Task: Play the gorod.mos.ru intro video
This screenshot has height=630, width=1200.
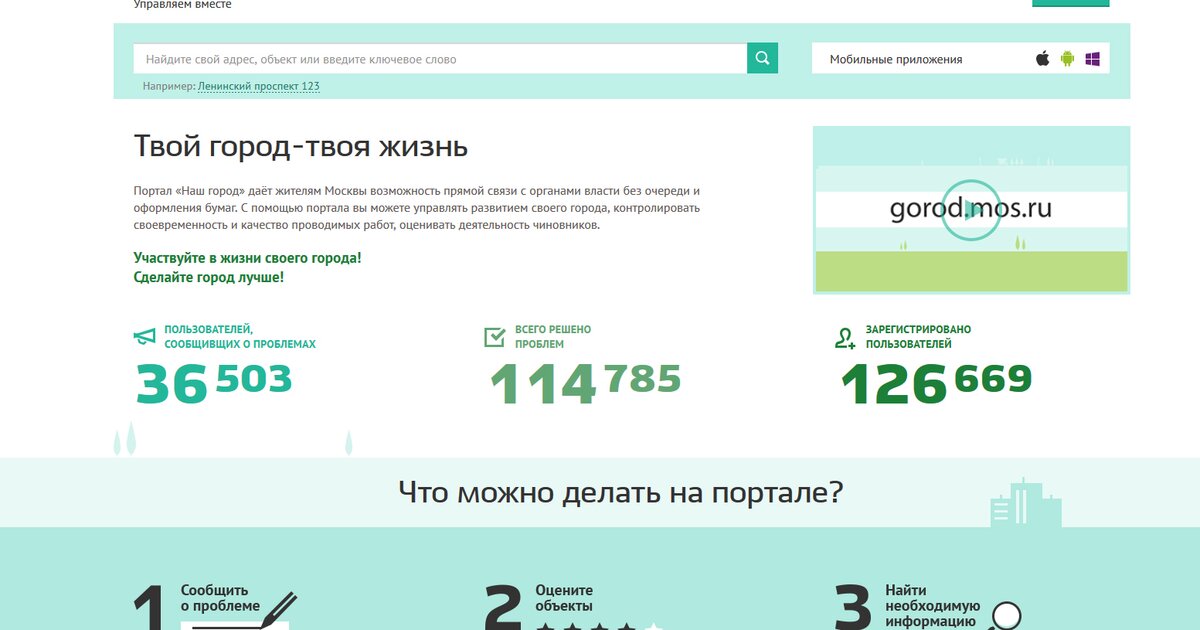Action: 970,210
